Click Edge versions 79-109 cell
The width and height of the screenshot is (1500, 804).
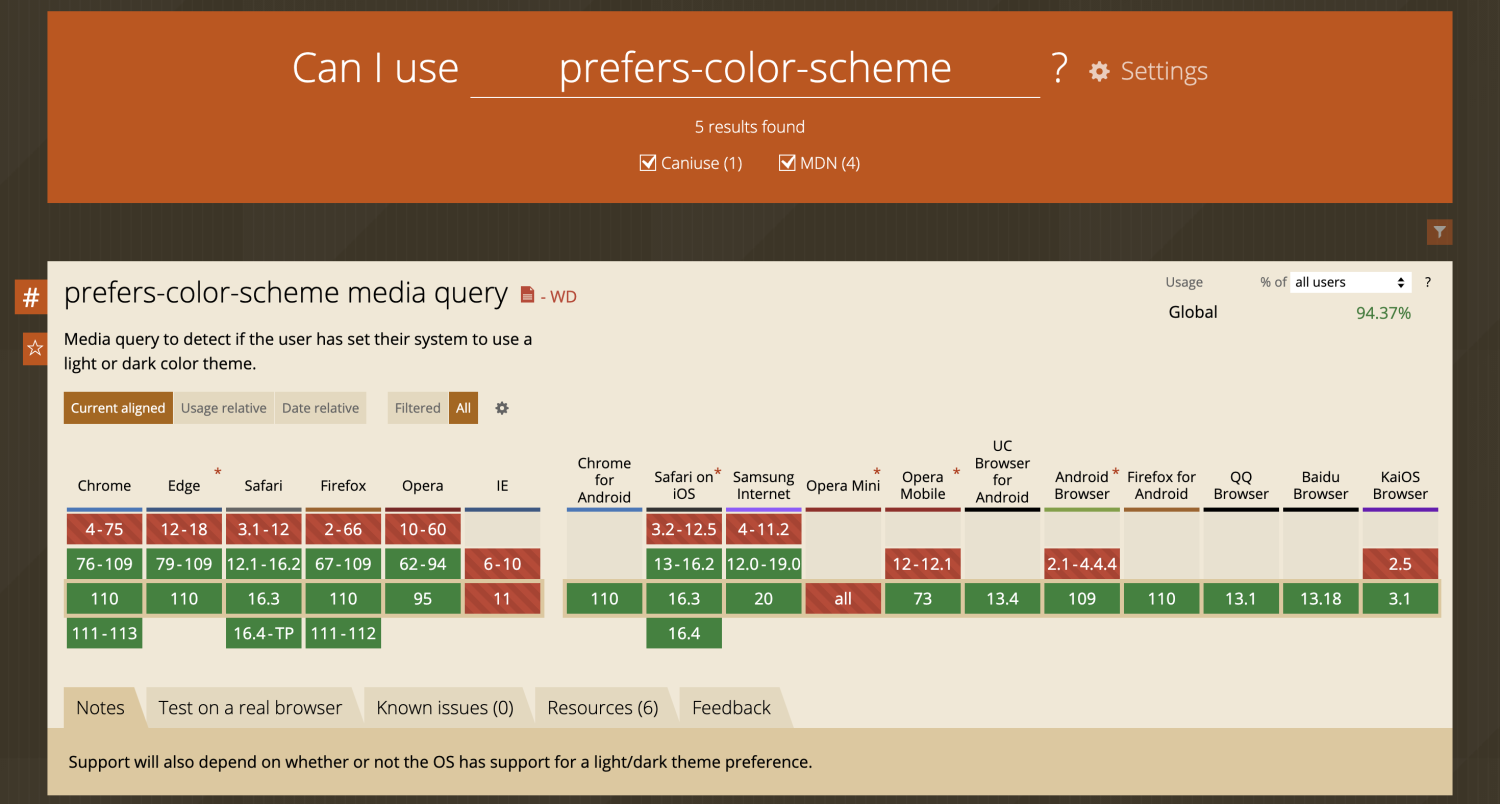(x=184, y=564)
